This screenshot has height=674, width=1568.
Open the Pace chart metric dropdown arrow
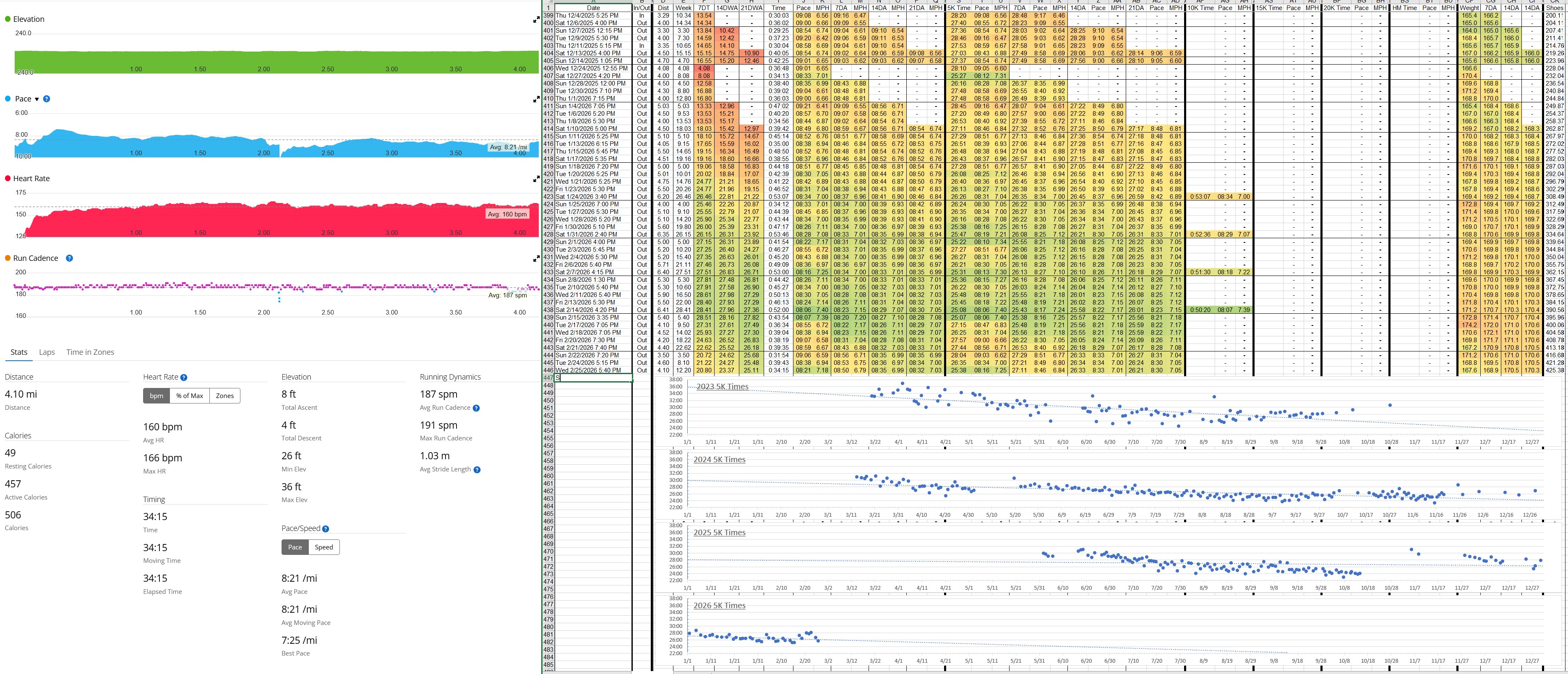(37, 99)
